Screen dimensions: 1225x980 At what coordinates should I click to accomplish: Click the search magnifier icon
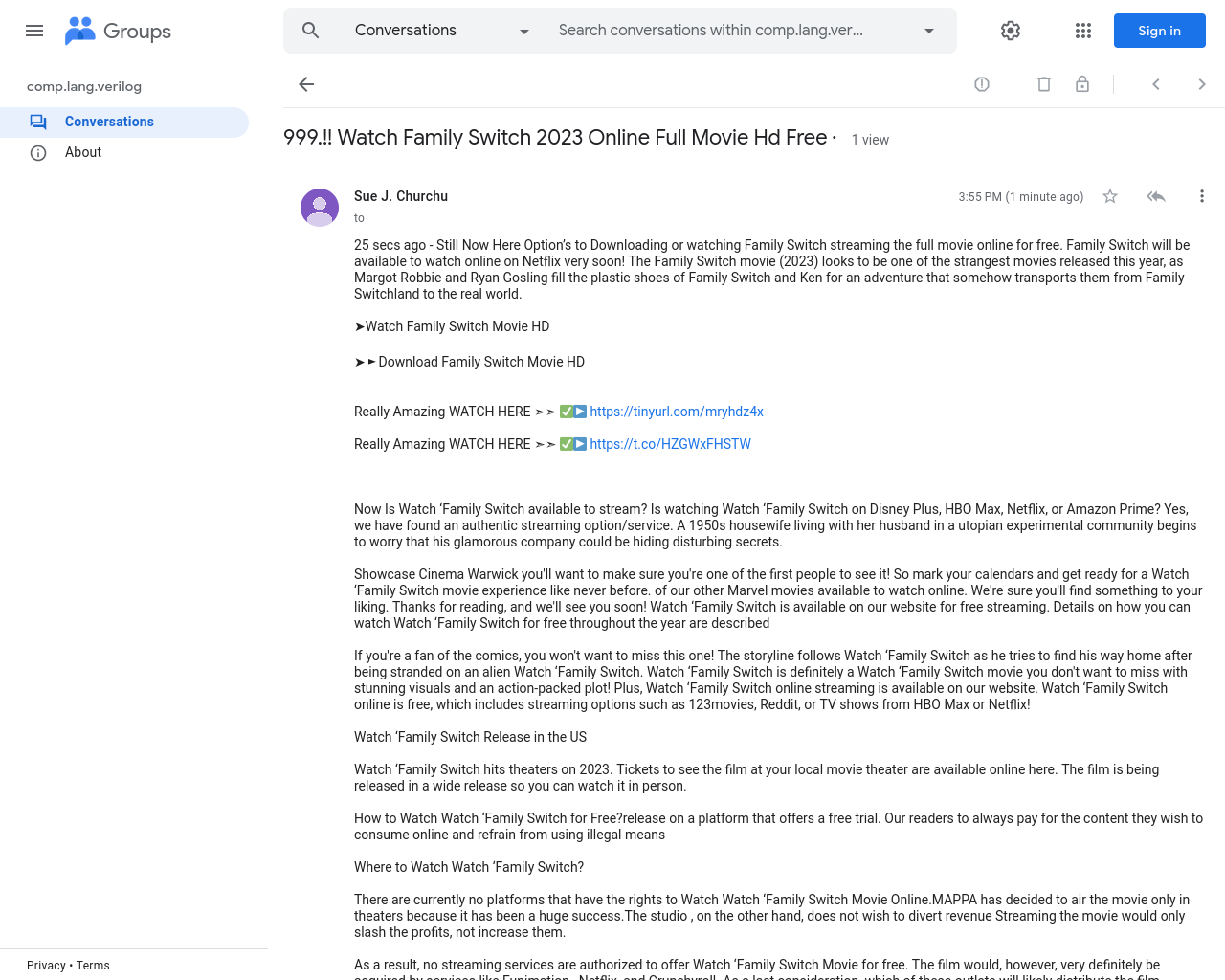pos(311,31)
